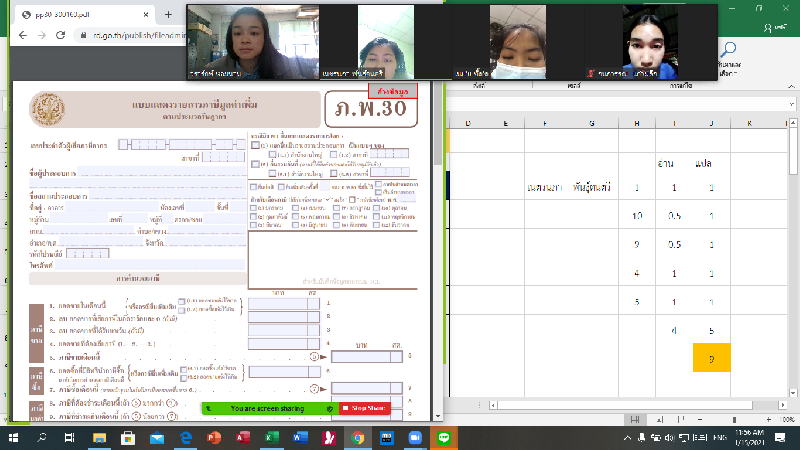Tick the first month checkbox in the tax month grid
Viewport: 800px width, 450px height.
[255, 209]
